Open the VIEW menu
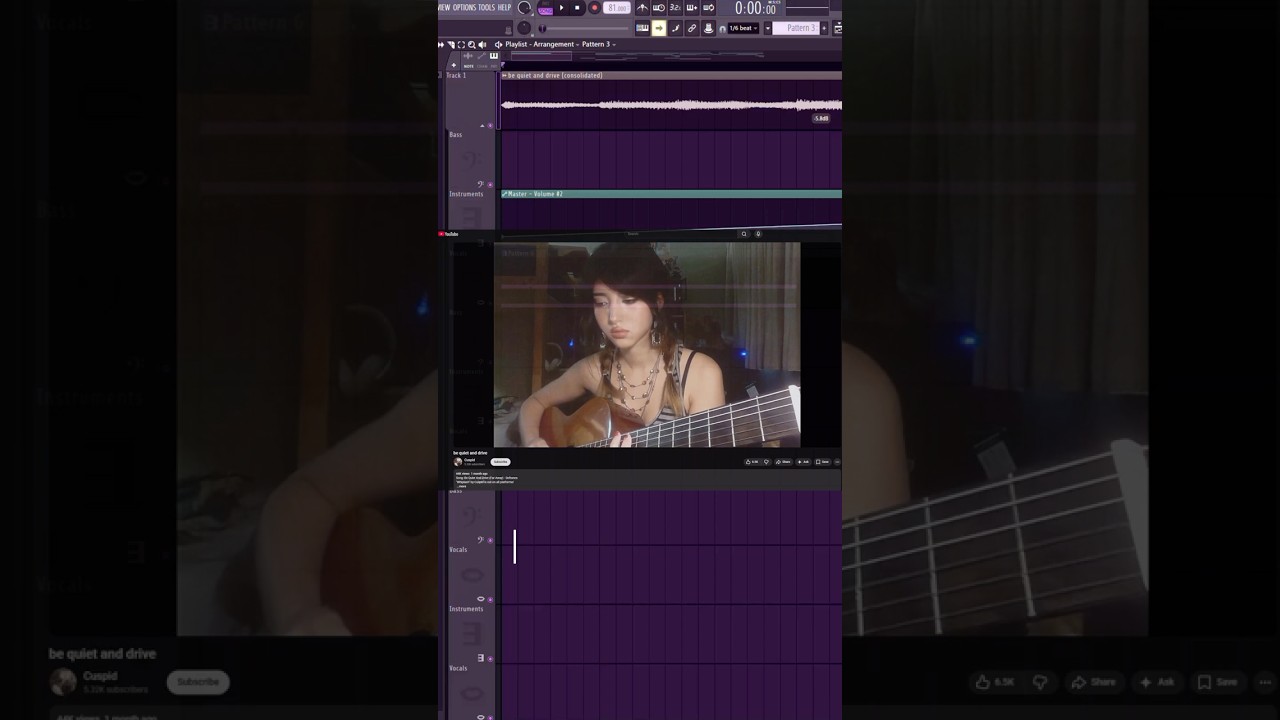This screenshot has width=1280, height=720. (444, 7)
